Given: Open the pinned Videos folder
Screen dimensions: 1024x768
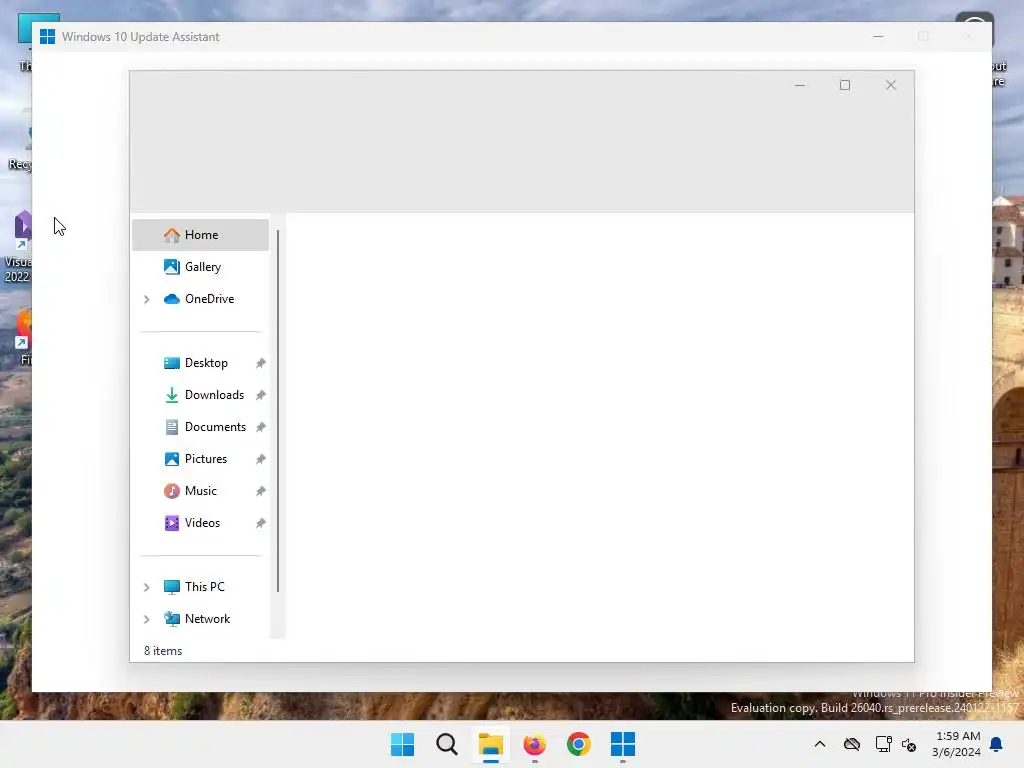Looking at the screenshot, I should click(200, 523).
